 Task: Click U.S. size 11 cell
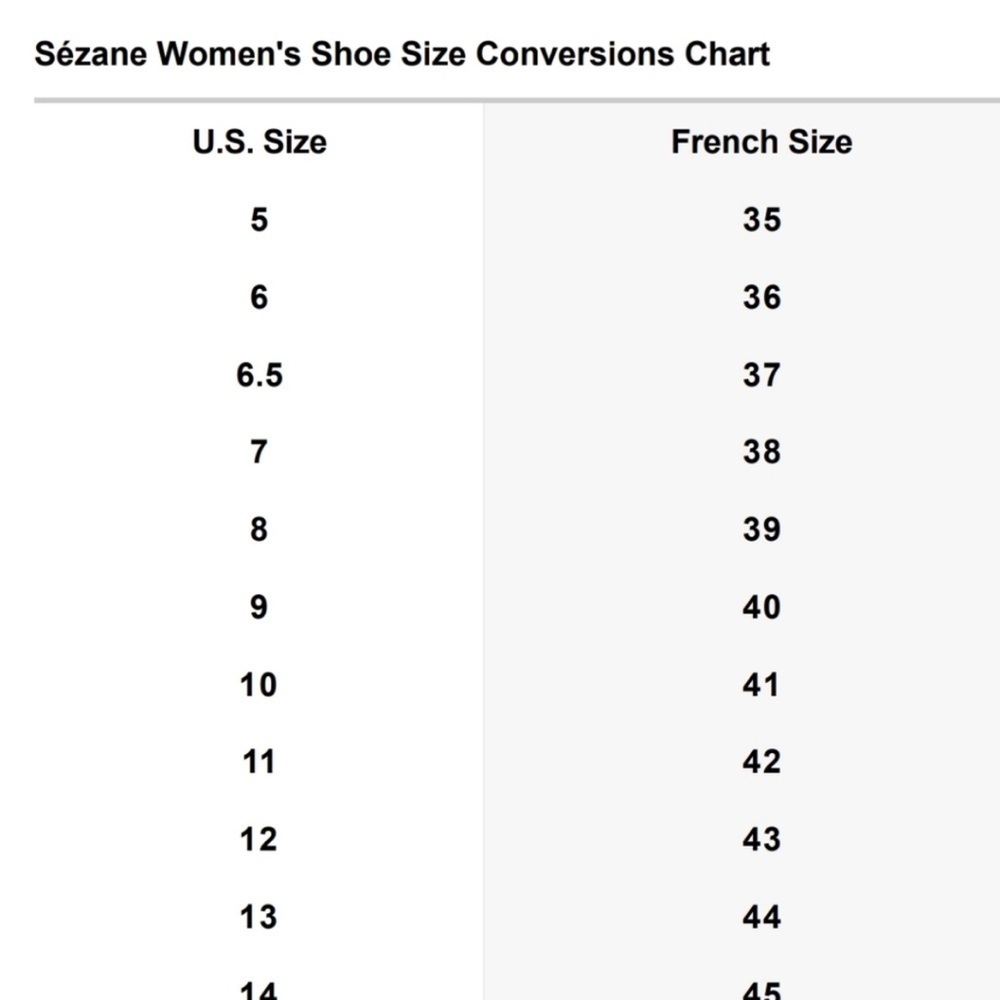pos(259,762)
